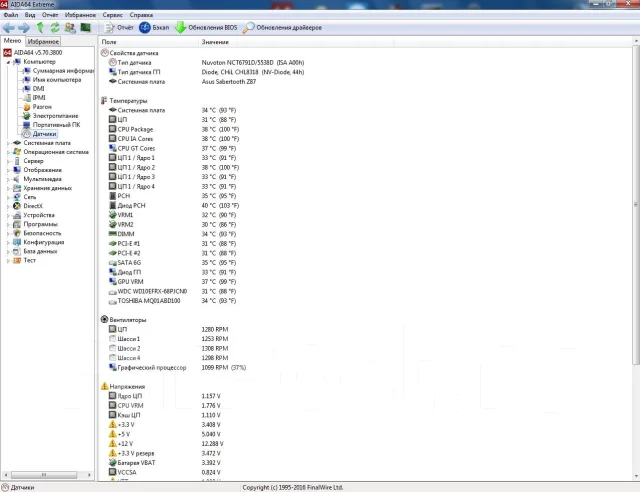Select the Температуры section heading
Image resolution: width=640 pixels, height=492 pixels.
click(x=128, y=100)
